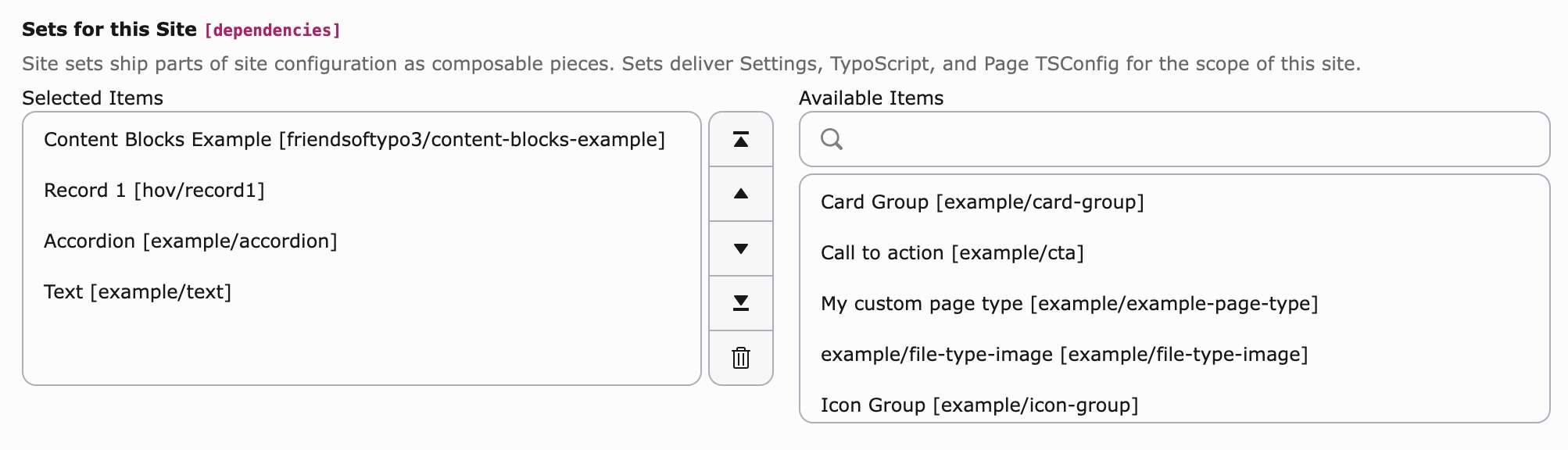
Task: Click the Available Items heading label
Action: pos(869,98)
